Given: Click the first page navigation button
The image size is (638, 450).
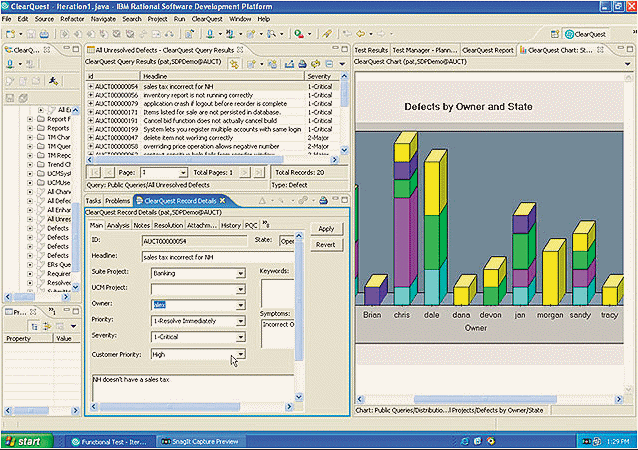Looking at the screenshot, I should [94, 173].
